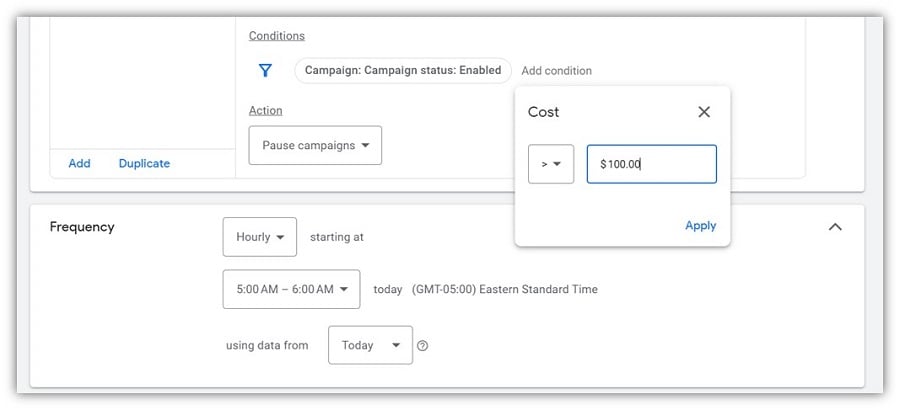
Task: Click the underlined Action heading
Action: pyautogui.click(x=265, y=110)
